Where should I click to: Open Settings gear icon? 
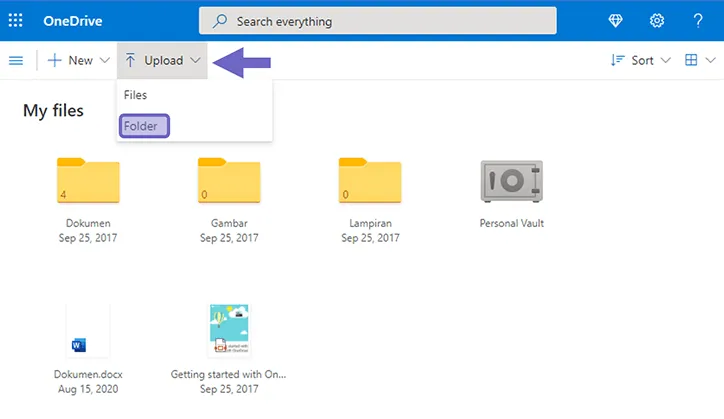pos(657,21)
